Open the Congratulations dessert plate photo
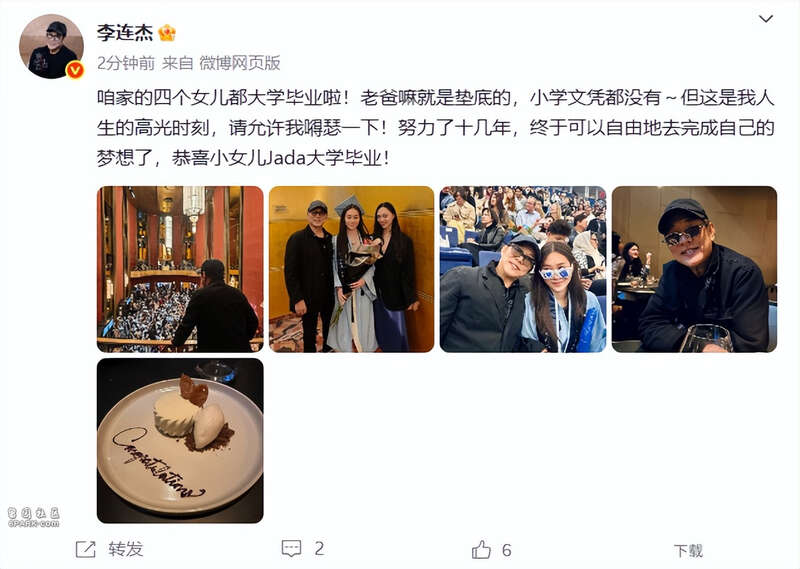This screenshot has width=800, height=569. click(180, 440)
